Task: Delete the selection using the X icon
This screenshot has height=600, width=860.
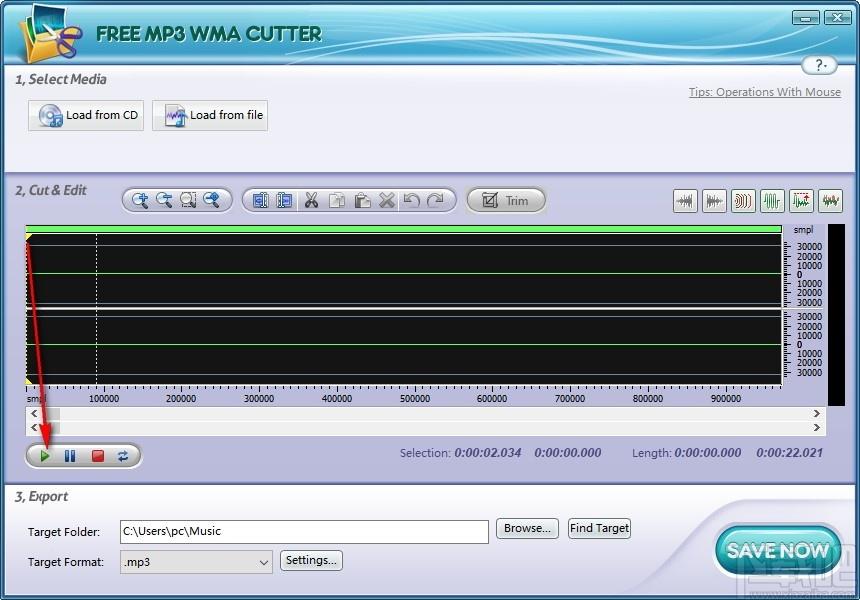Action: (x=387, y=201)
